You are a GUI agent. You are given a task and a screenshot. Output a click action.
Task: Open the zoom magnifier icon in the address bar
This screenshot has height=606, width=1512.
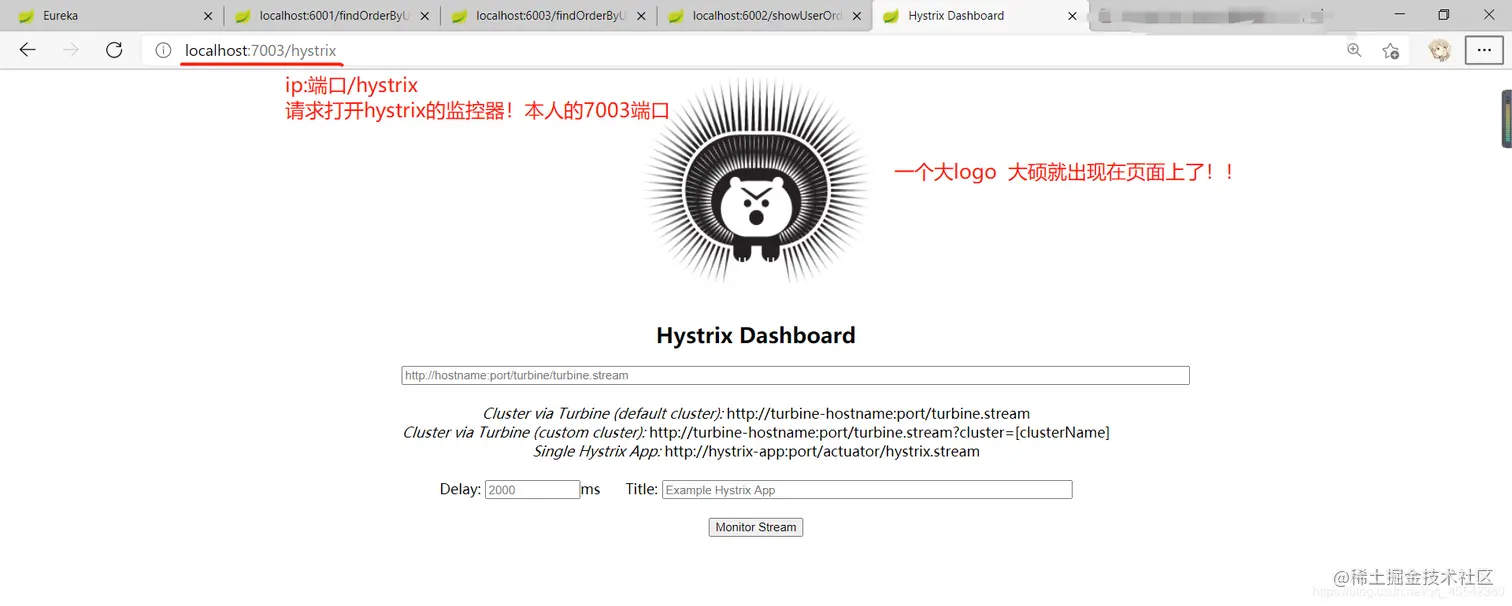(x=1354, y=50)
